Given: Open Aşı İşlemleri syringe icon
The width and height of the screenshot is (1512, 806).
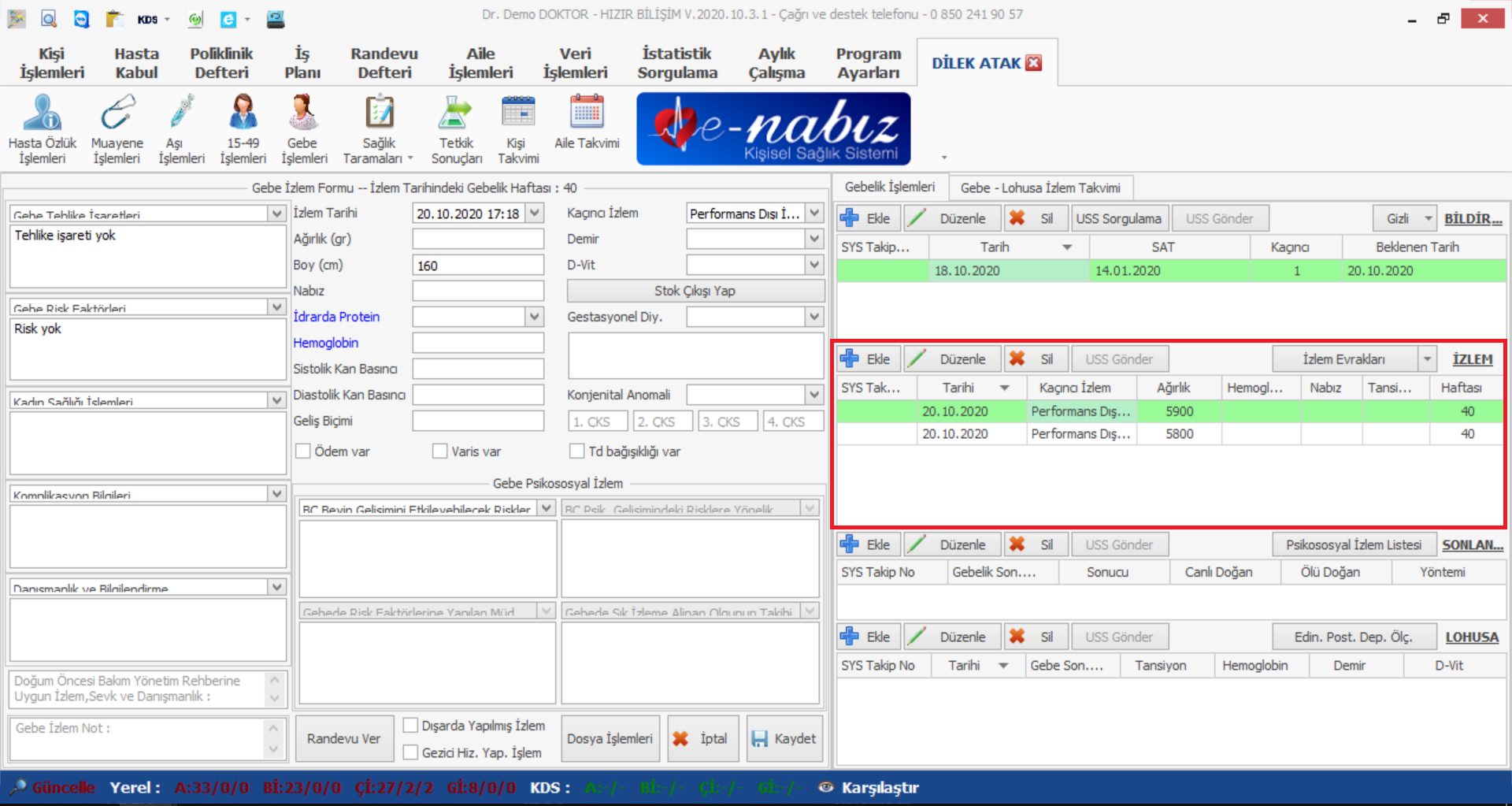Looking at the screenshot, I should 181,114.
